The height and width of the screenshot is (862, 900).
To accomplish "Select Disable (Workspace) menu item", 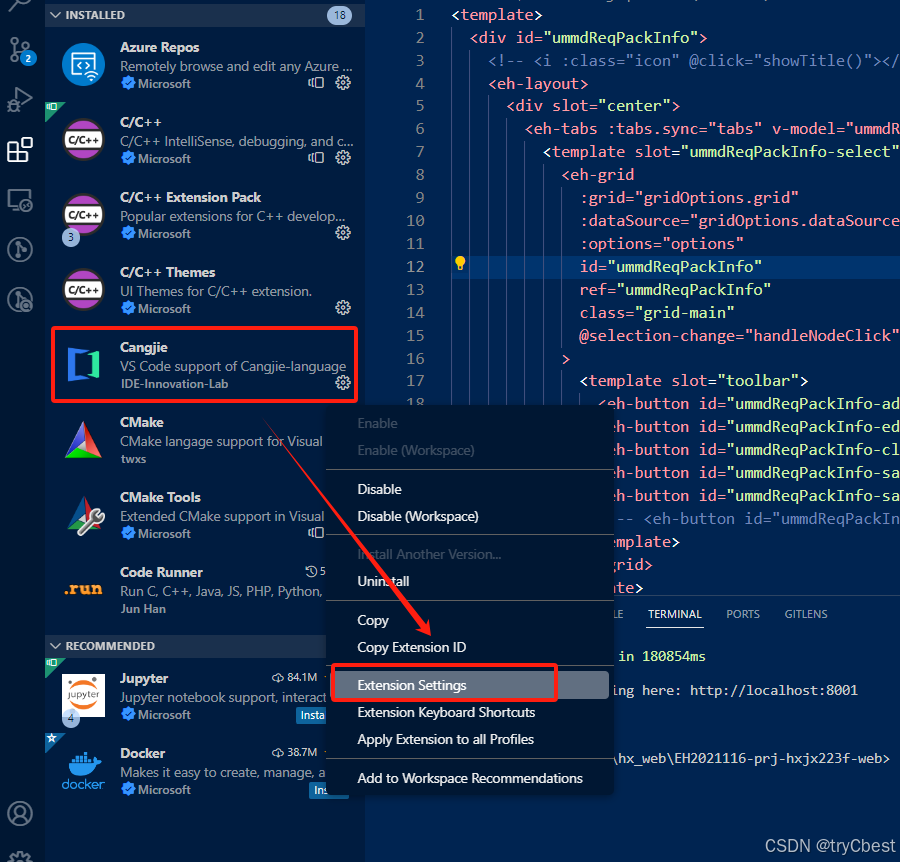I will [418, 517].
